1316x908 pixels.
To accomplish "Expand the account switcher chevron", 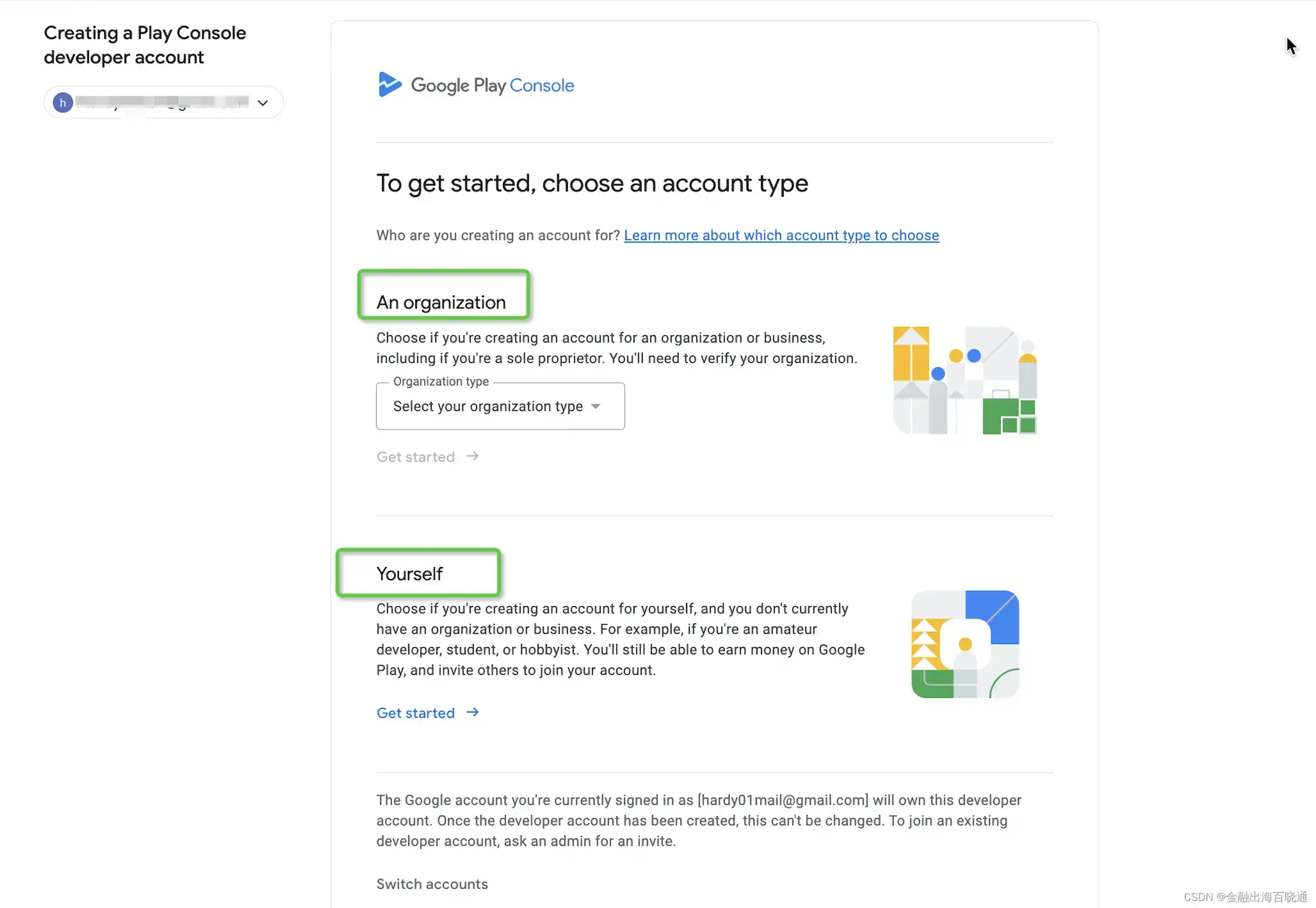I will click(x=263, y=103).
